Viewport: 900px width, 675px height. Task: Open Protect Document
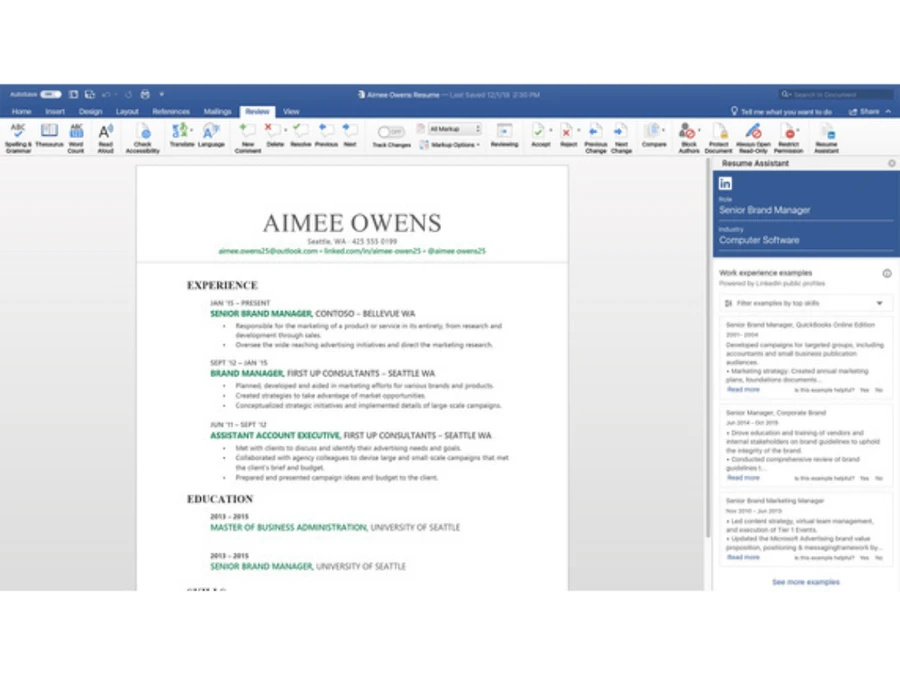point(718,138)
